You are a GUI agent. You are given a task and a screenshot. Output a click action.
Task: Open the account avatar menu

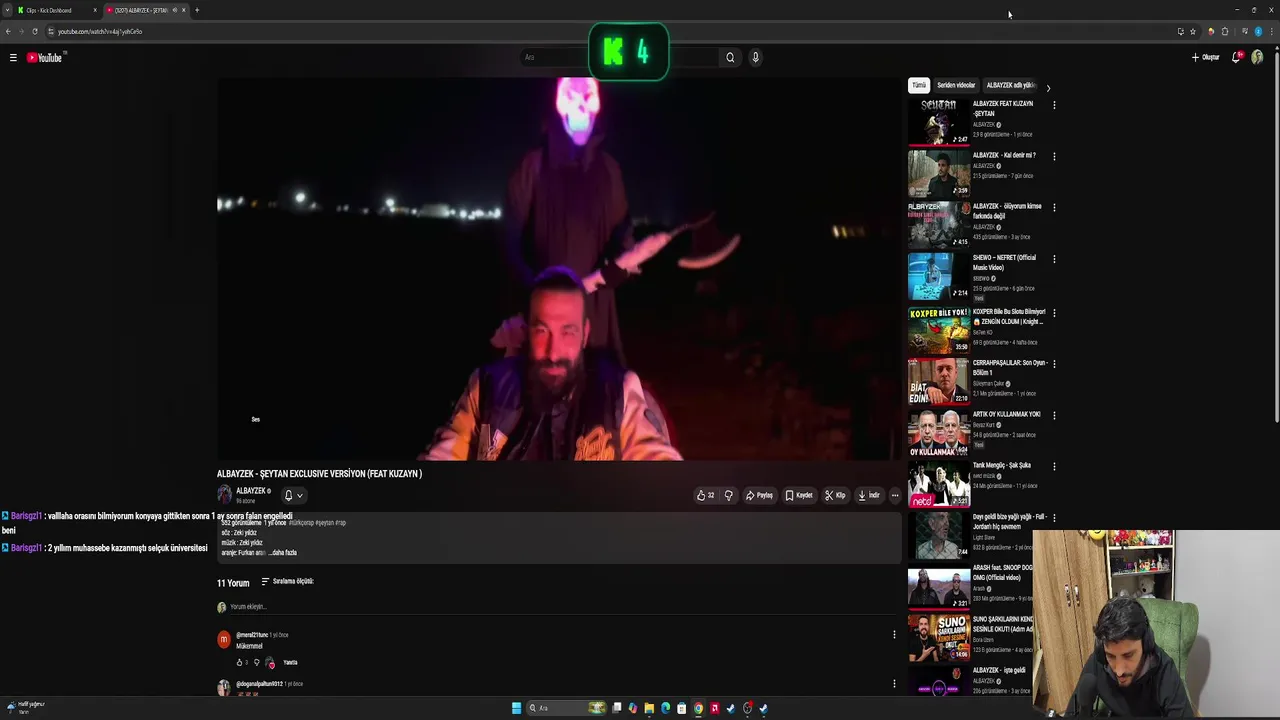pyautogui.click(x=1258, y=58)
